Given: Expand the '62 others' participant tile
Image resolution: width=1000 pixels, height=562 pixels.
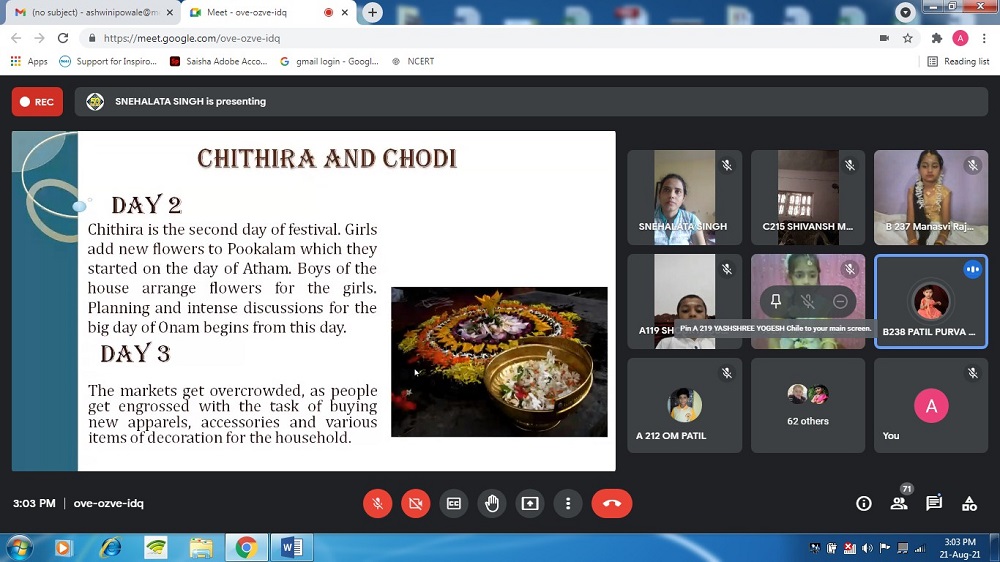Looking at the screenshot, I should 807,405.
